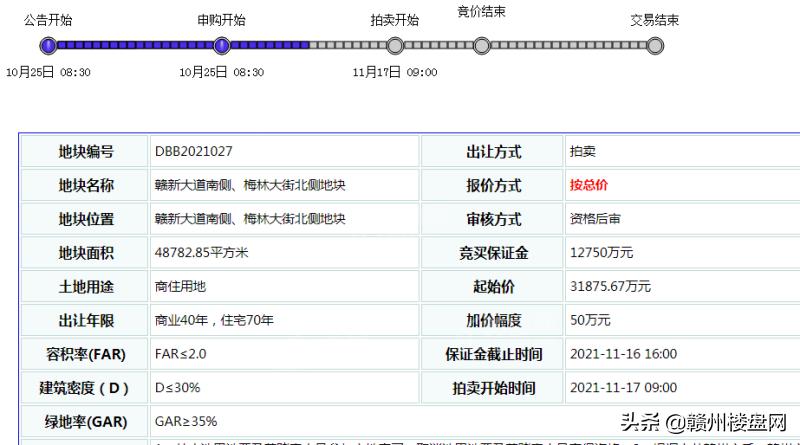Viewport: 800px width, 445px height.
Task: Select the 交易结束 stage label
Action: tap(655, 20)
